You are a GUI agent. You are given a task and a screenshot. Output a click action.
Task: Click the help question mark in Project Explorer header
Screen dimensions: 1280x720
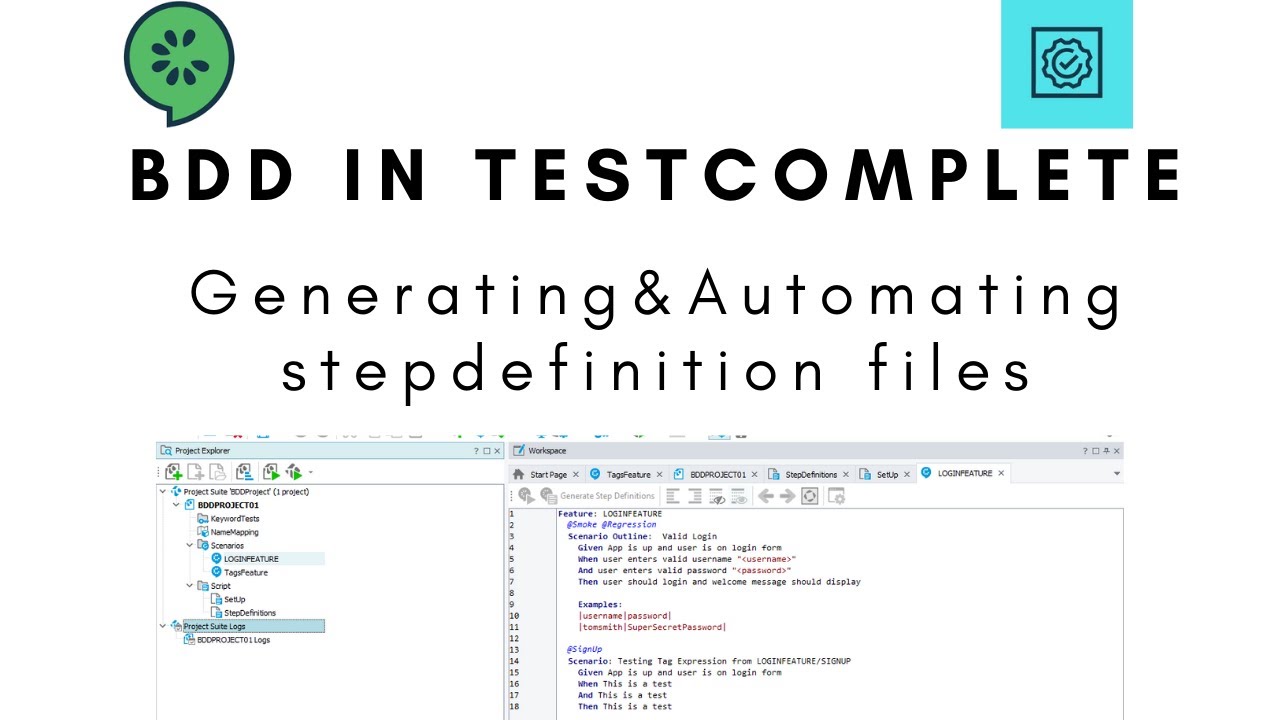coord(476,451)
